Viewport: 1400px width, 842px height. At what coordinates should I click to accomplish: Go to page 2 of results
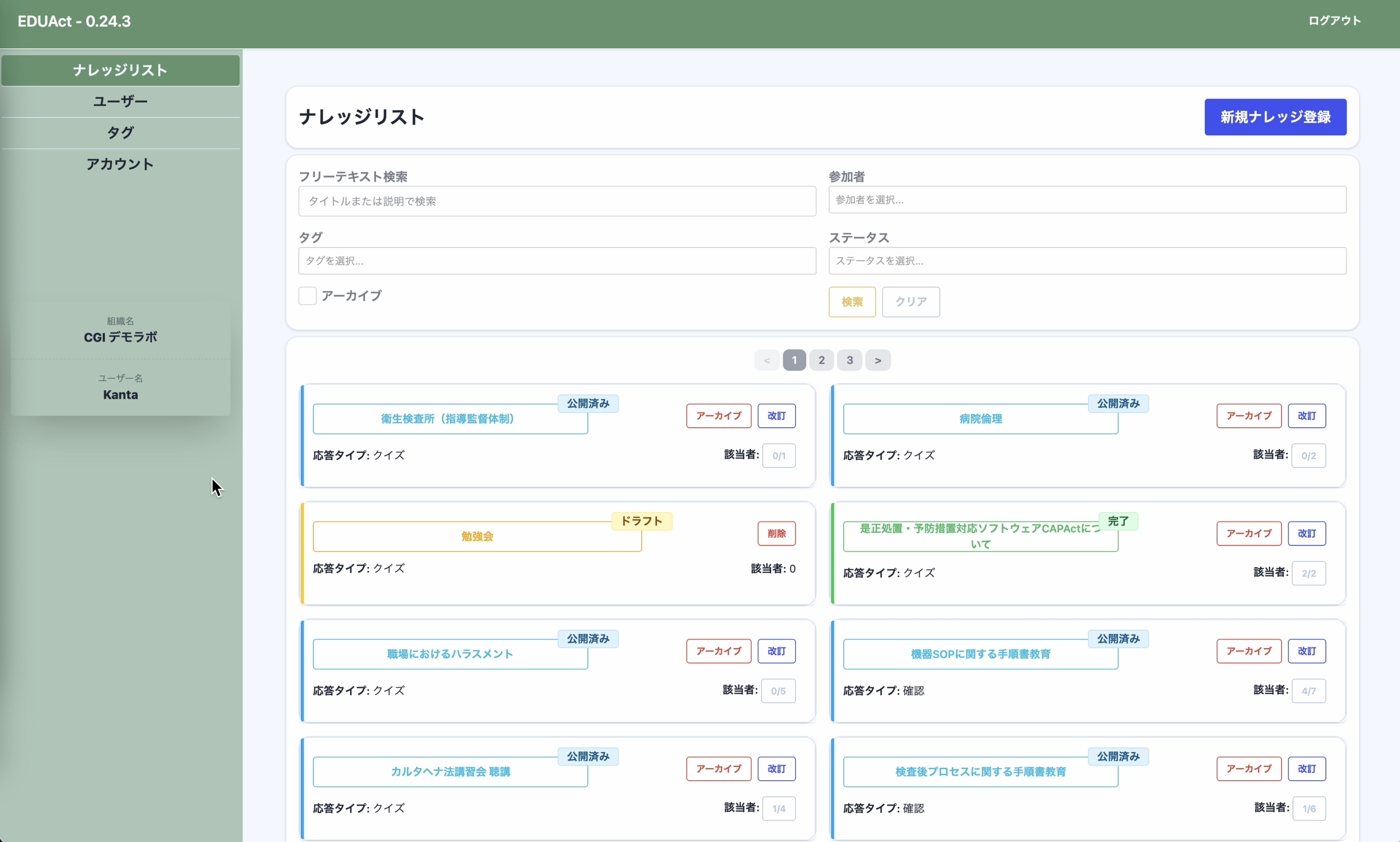[x=821, y=360]
